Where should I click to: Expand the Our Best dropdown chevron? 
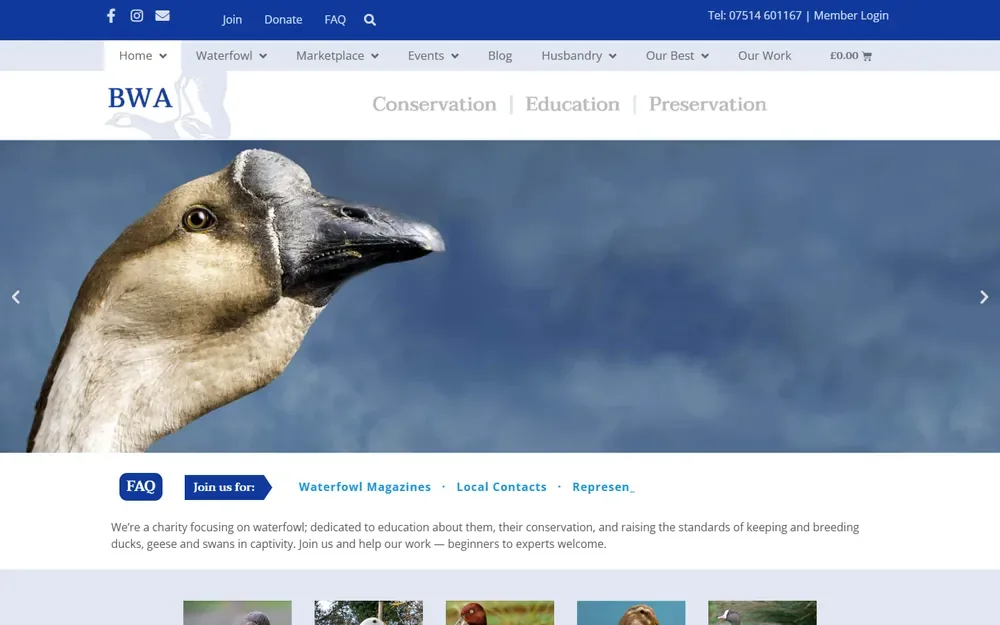pyautogui.click(x=705, y=56)
